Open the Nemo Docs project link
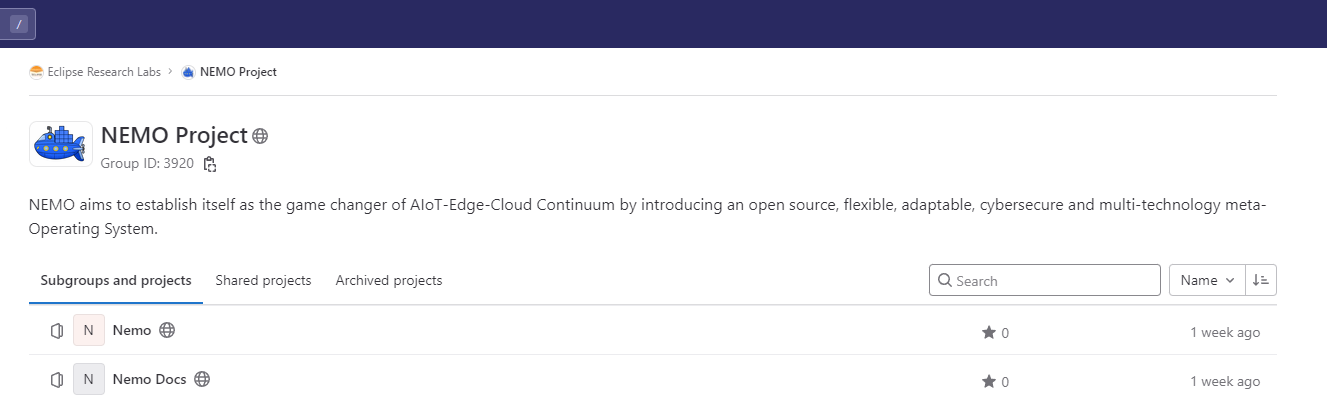The image size is (1327, 412). click(149, 379)
